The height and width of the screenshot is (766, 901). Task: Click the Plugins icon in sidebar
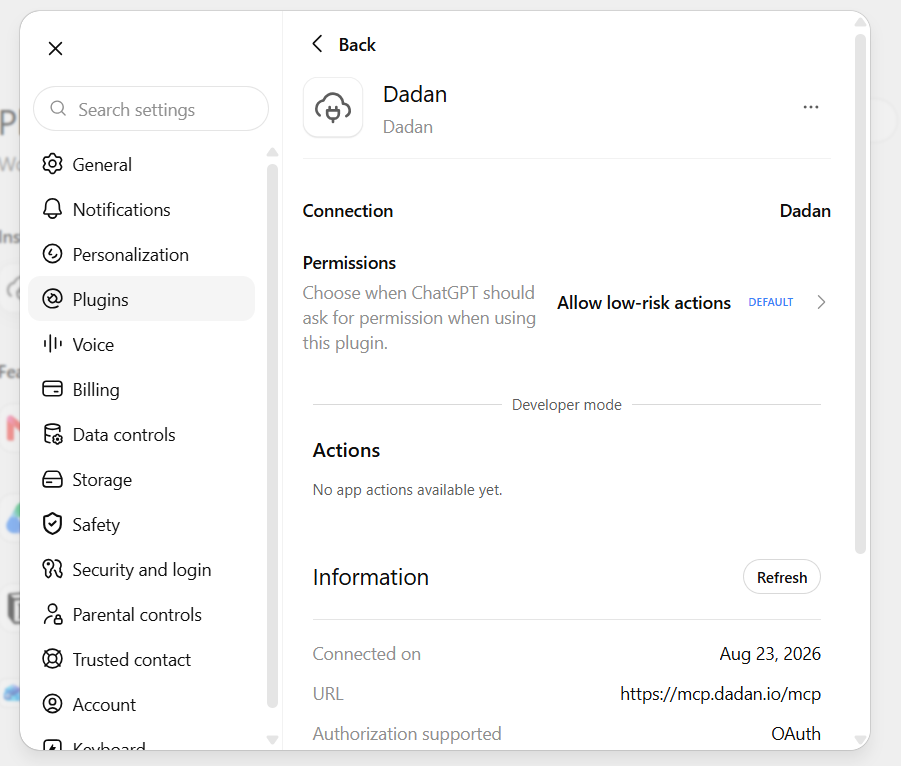52,299
